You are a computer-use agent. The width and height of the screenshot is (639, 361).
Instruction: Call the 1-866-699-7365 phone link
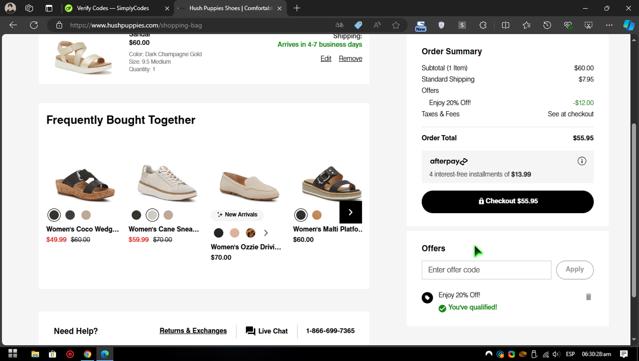coord(331,331)
